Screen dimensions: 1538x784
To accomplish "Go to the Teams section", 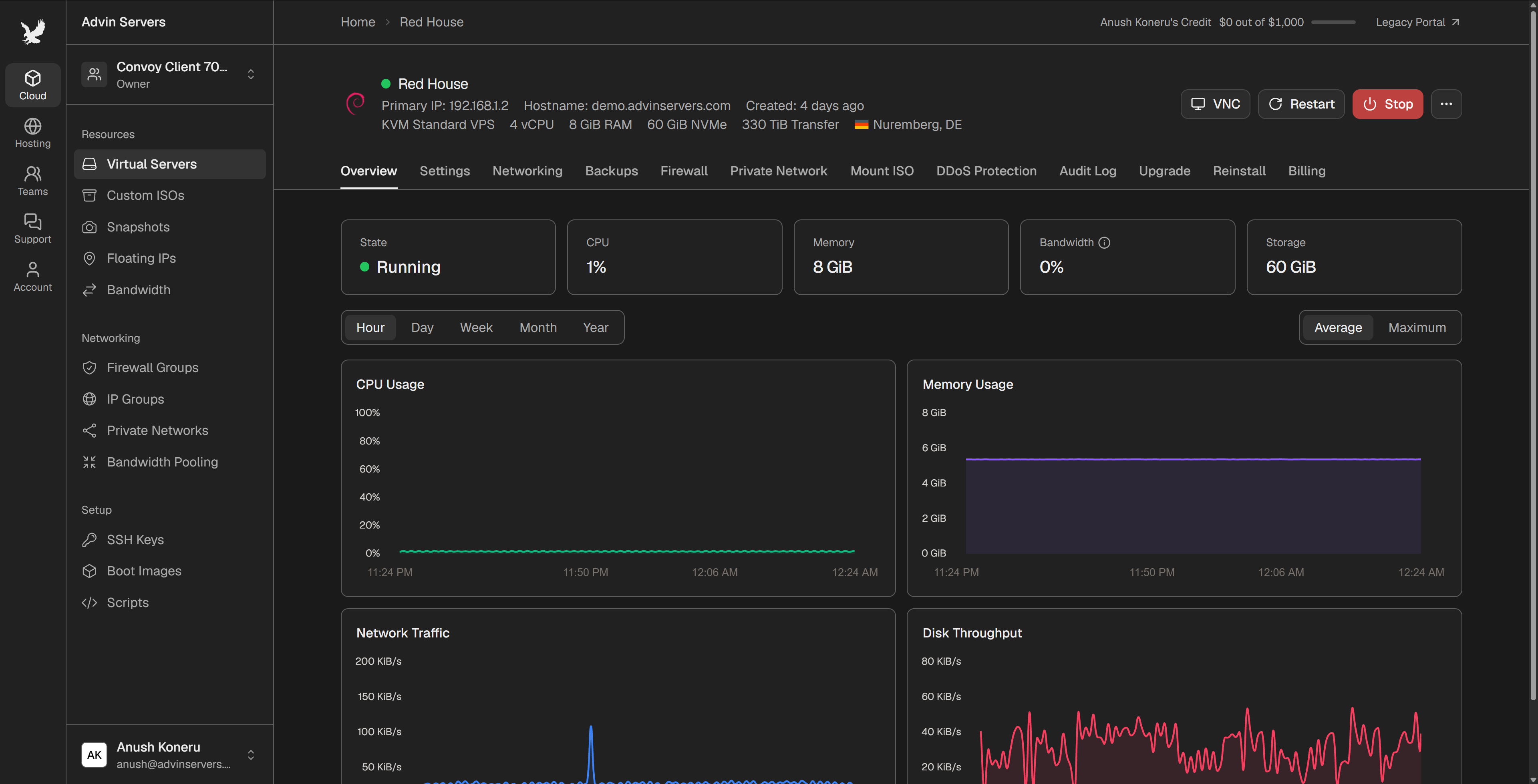I will [x=33, y=181].
